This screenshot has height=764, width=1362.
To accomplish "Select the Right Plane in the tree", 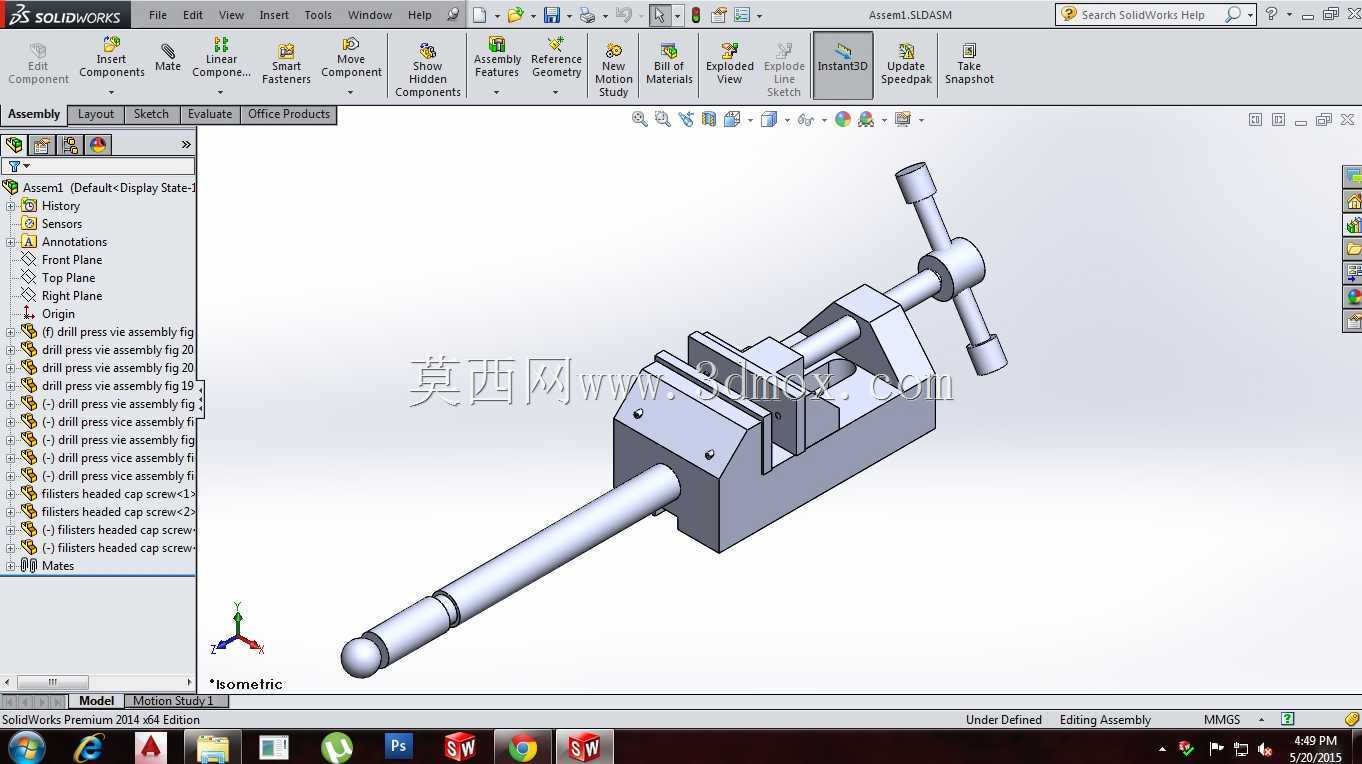I will coord(72,296).
